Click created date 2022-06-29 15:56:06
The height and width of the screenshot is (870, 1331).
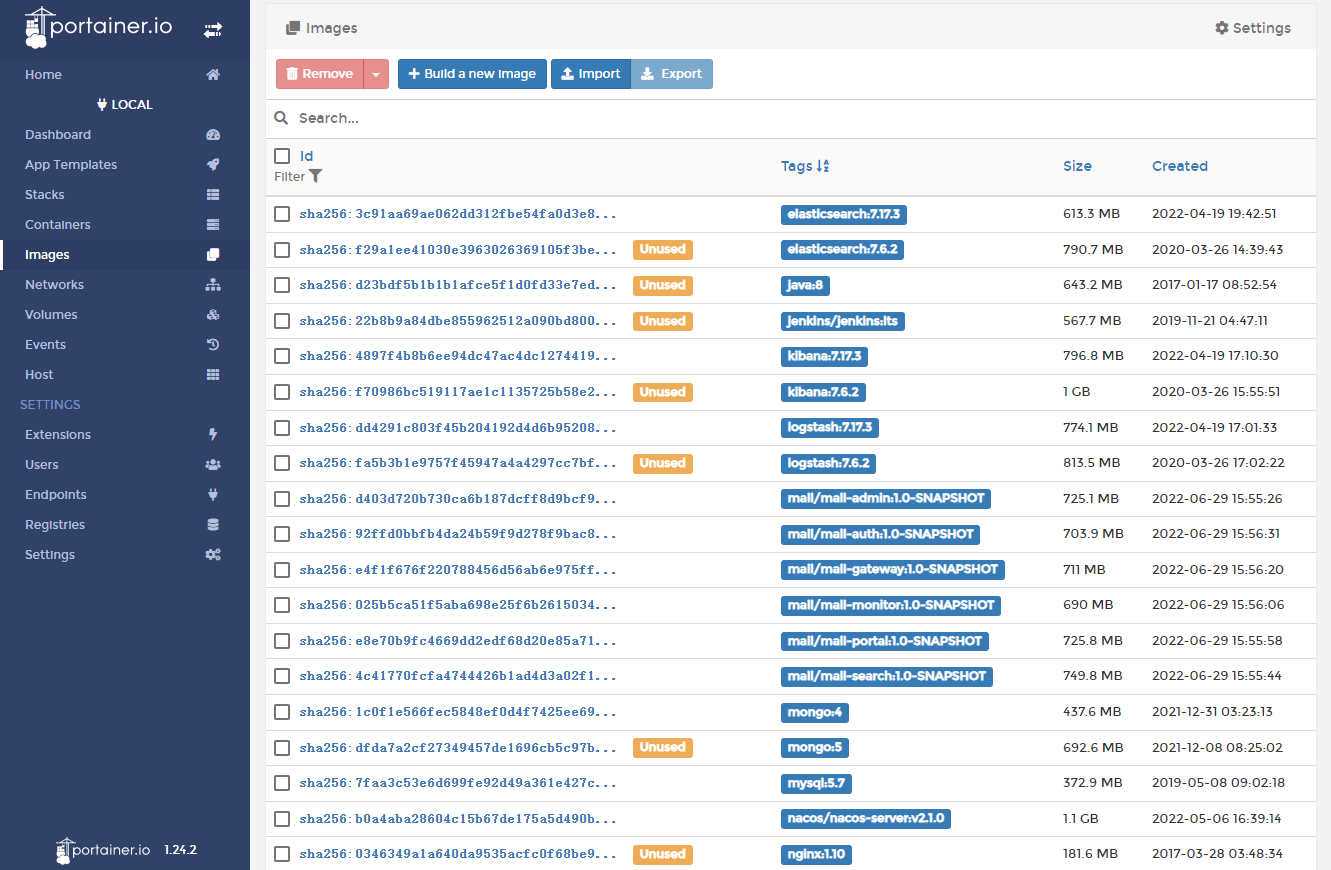coord(1218,605)
